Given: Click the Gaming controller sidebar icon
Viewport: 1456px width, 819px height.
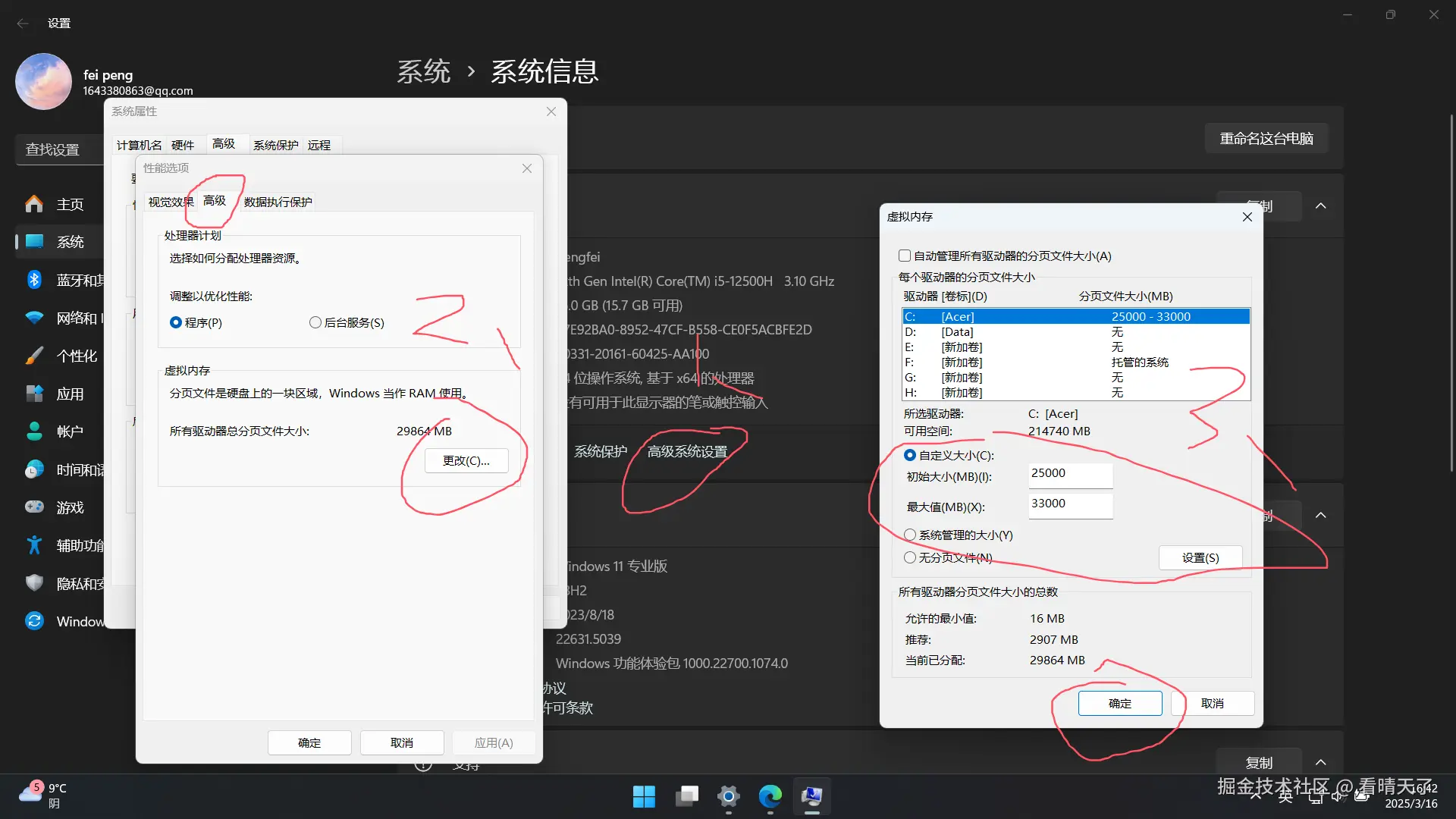Looking at the screenshot, I should pos(34,507).
